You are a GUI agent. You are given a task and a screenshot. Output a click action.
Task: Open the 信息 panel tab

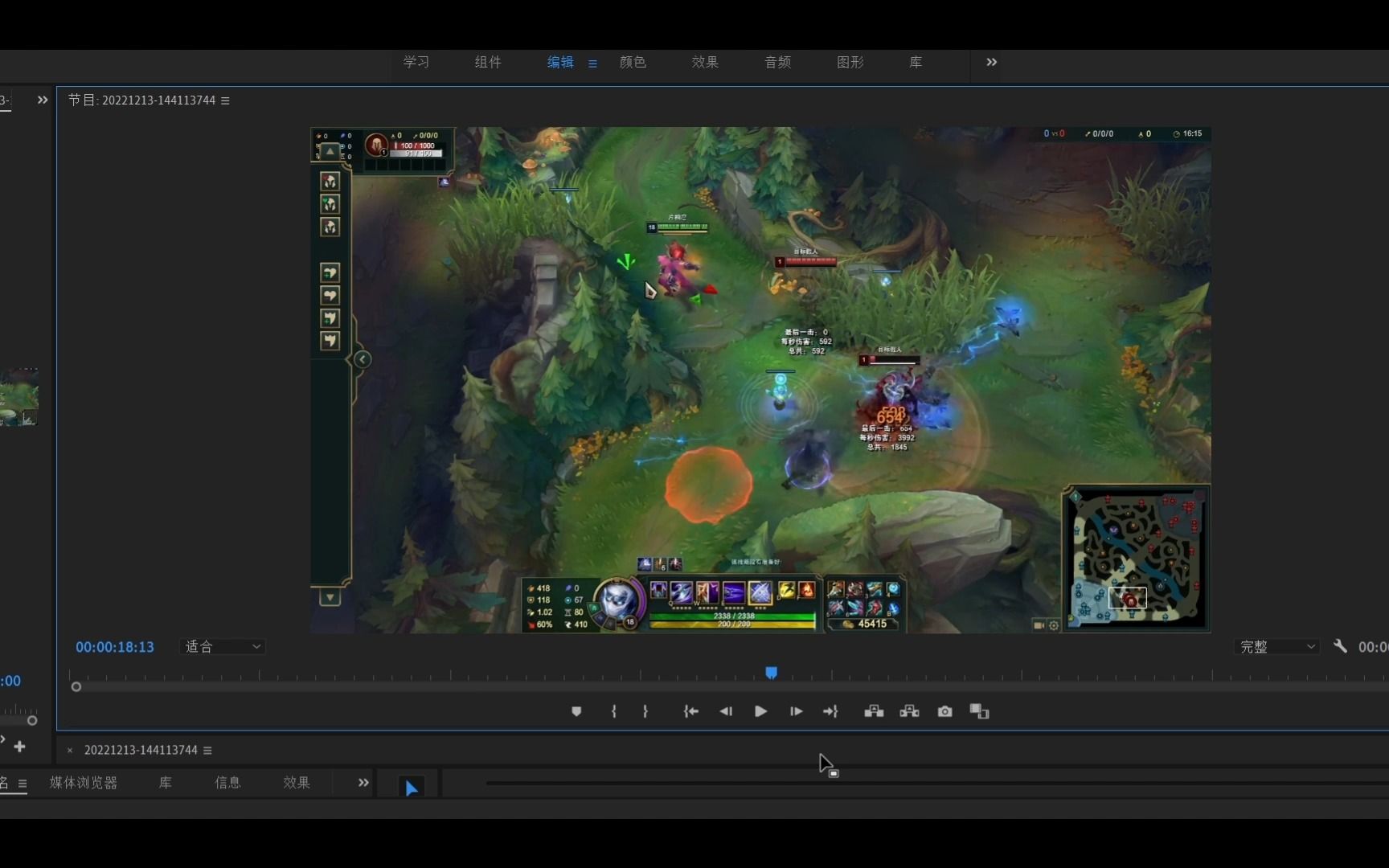click(x=227, y=782)
